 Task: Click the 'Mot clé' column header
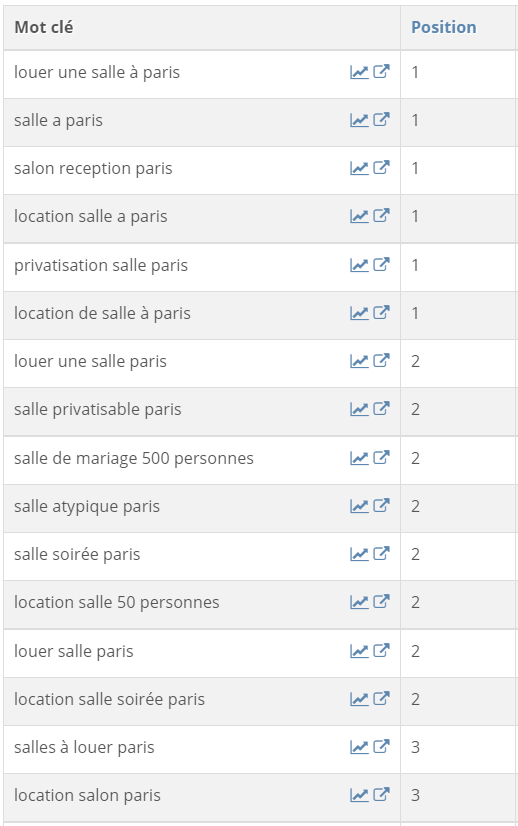click(x=44, y=27)
